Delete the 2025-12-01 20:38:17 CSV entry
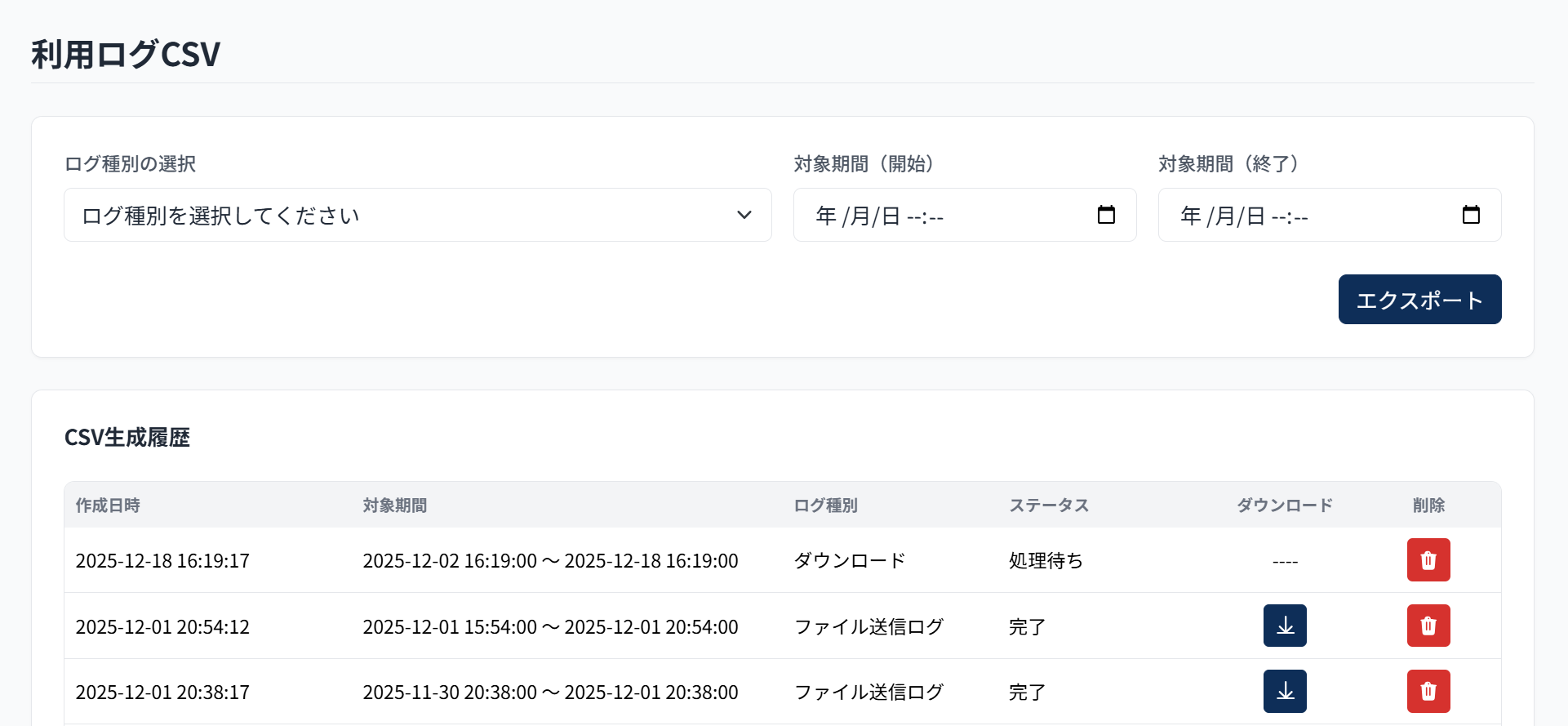This screenshot has width=1568, height=726. [x=1428, y=692]
